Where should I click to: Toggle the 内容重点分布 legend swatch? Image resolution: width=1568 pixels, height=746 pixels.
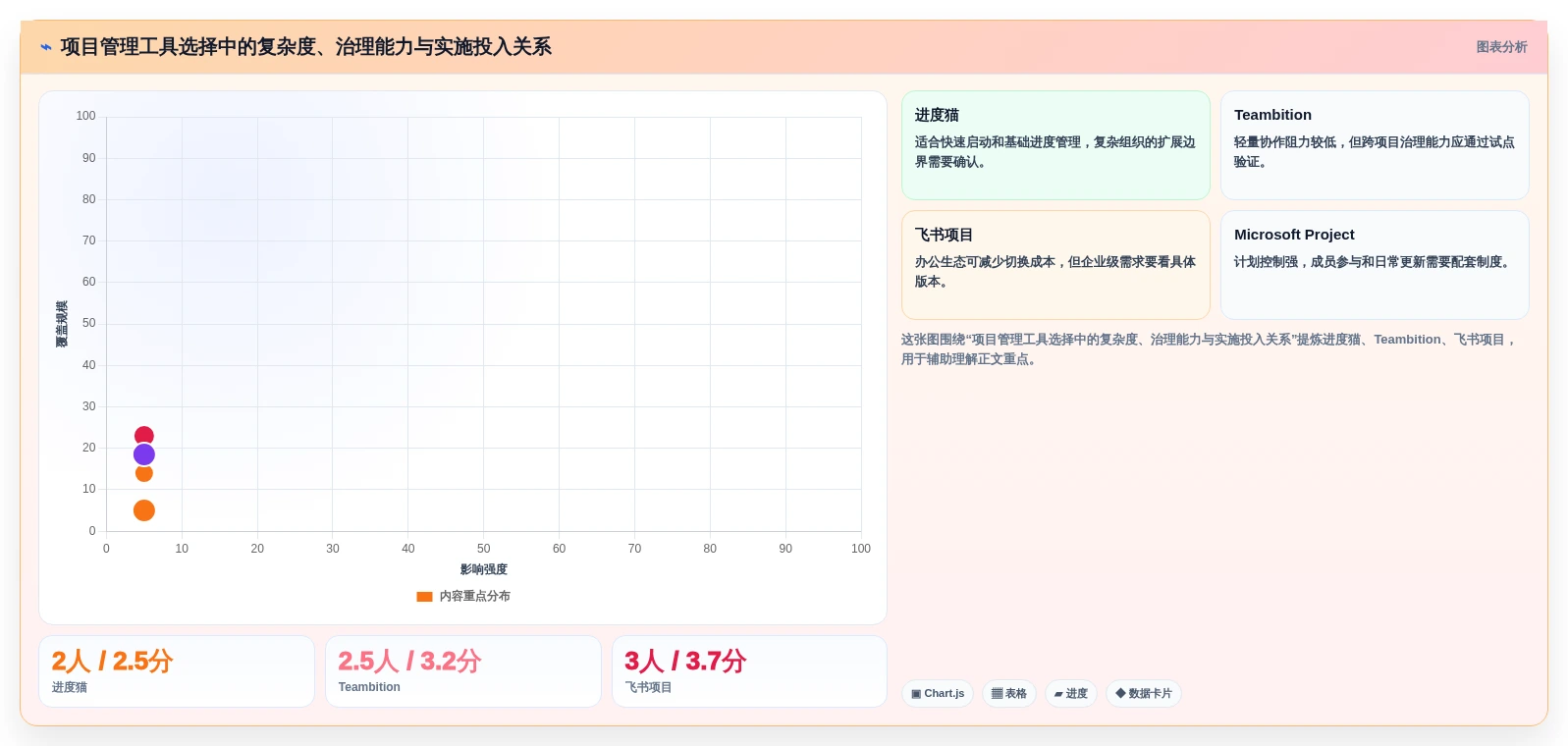424,596
